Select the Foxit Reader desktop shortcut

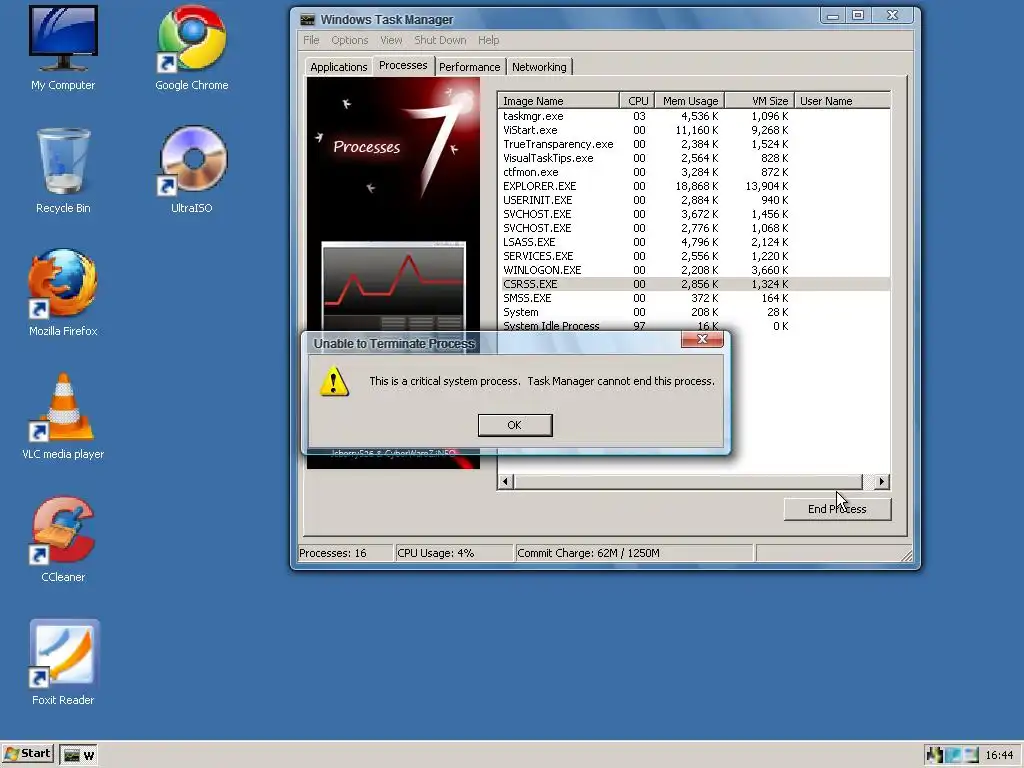tap(63, 662)
